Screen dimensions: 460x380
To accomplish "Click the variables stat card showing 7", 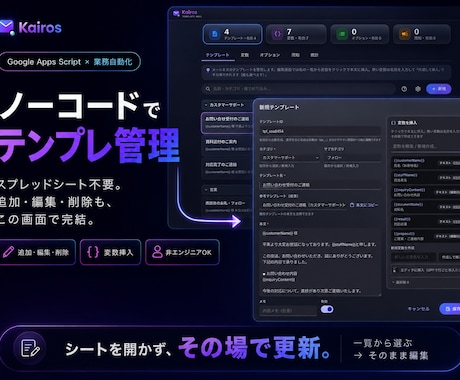I will [296, 34].
